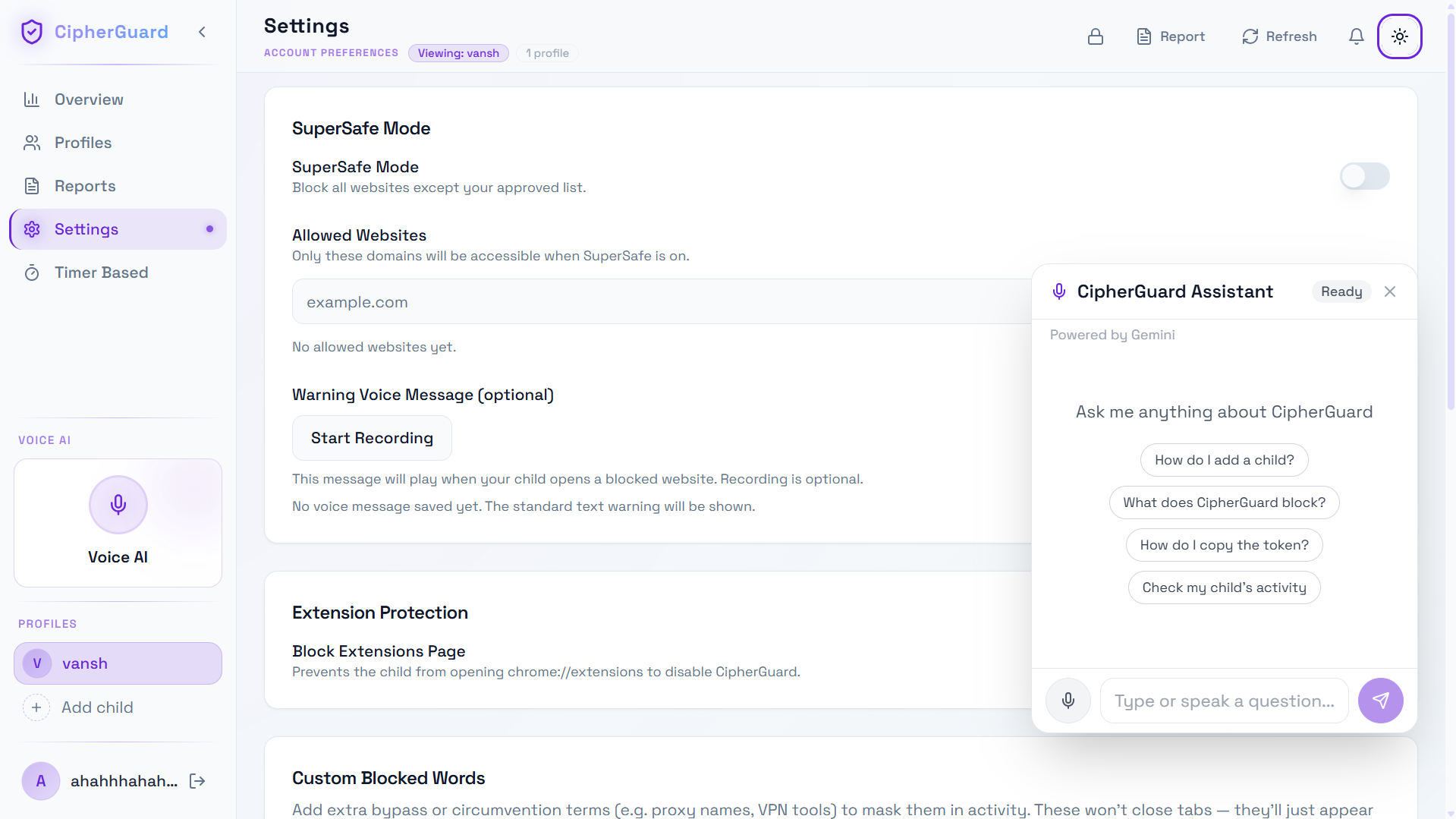The image size is (1456, 819).
Task: Click the ACCOUNT PREFERENCES subtitle
Action: (x=331, y=53)
